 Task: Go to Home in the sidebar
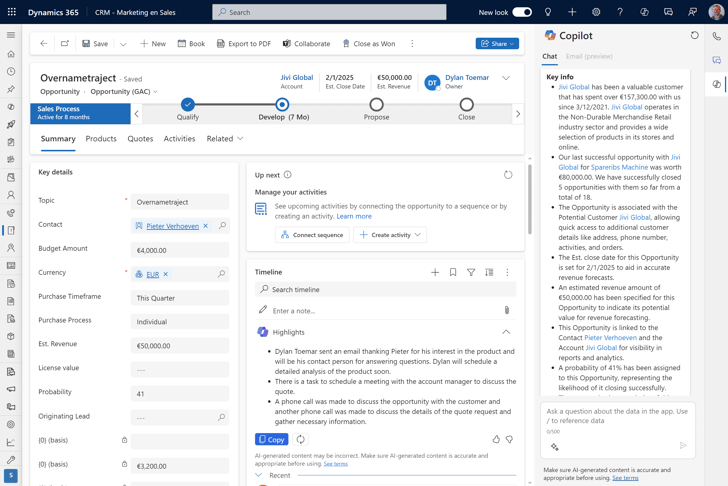(11, 54)
